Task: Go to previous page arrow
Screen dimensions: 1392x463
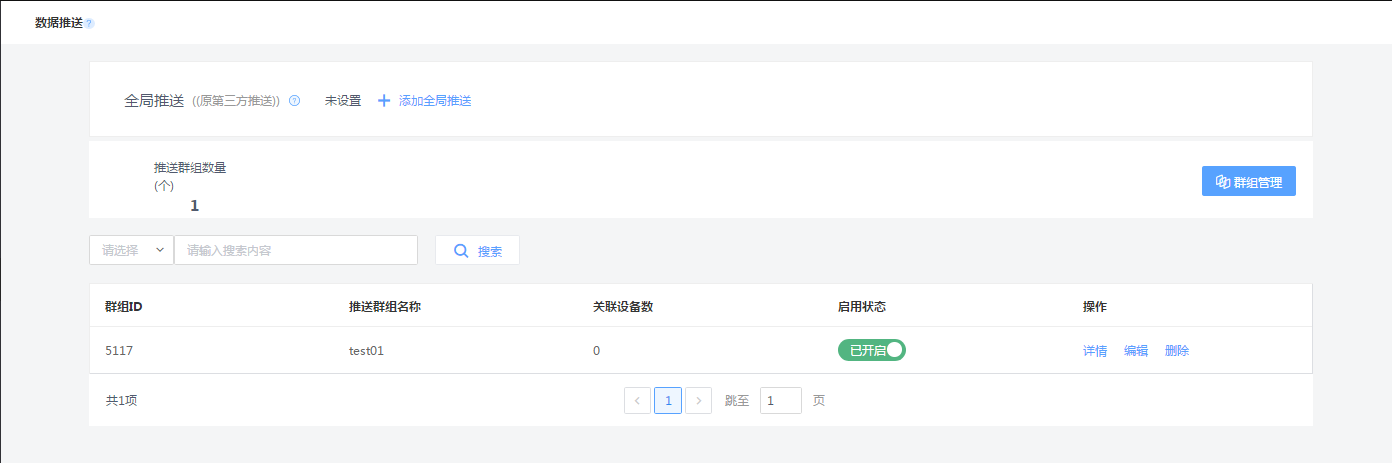Action: click(637, 401)
